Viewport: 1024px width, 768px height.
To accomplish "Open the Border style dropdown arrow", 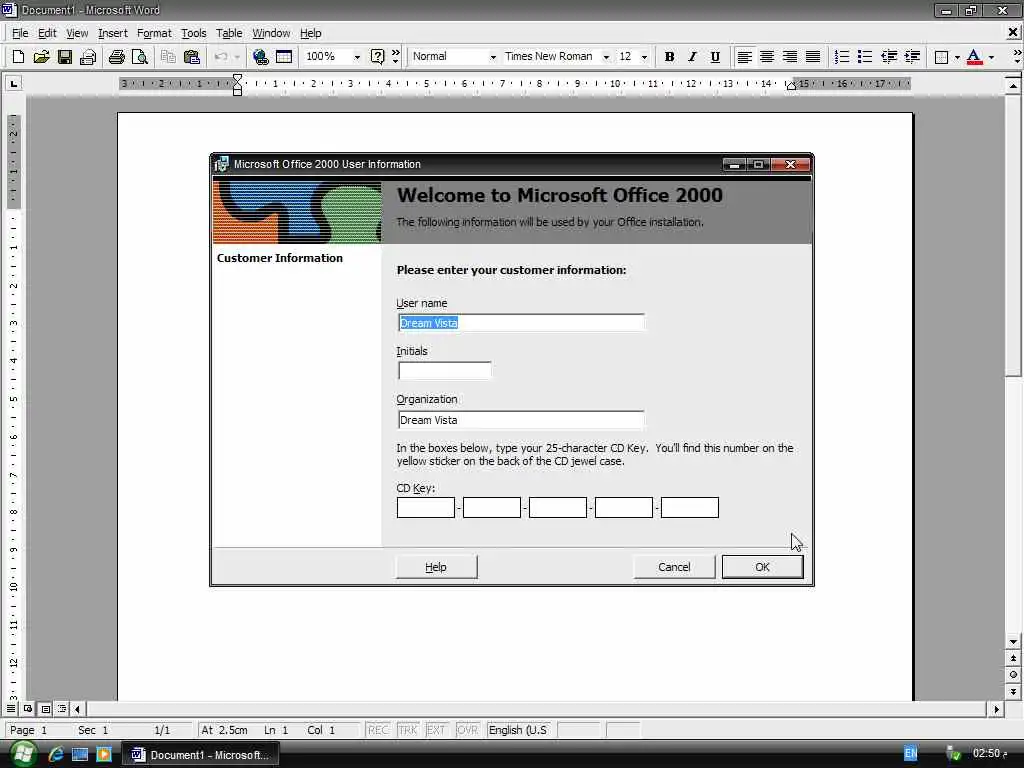I will [x=957, y=57].
